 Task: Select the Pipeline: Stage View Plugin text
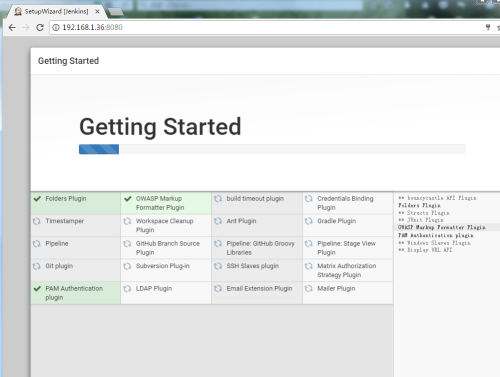347,248
